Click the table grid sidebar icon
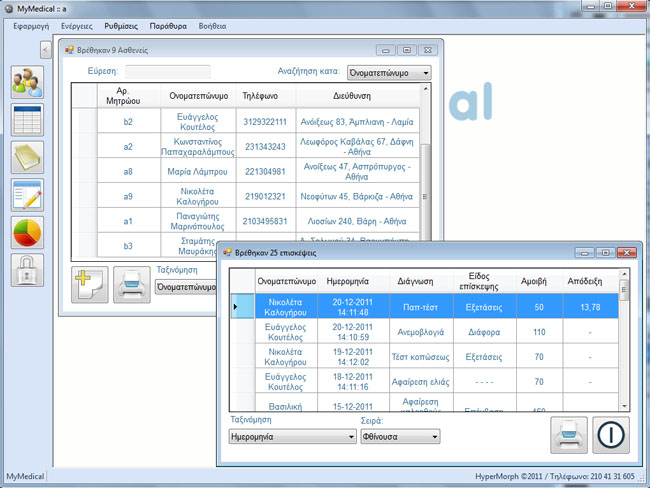650x488 pixels. point(27,120)
